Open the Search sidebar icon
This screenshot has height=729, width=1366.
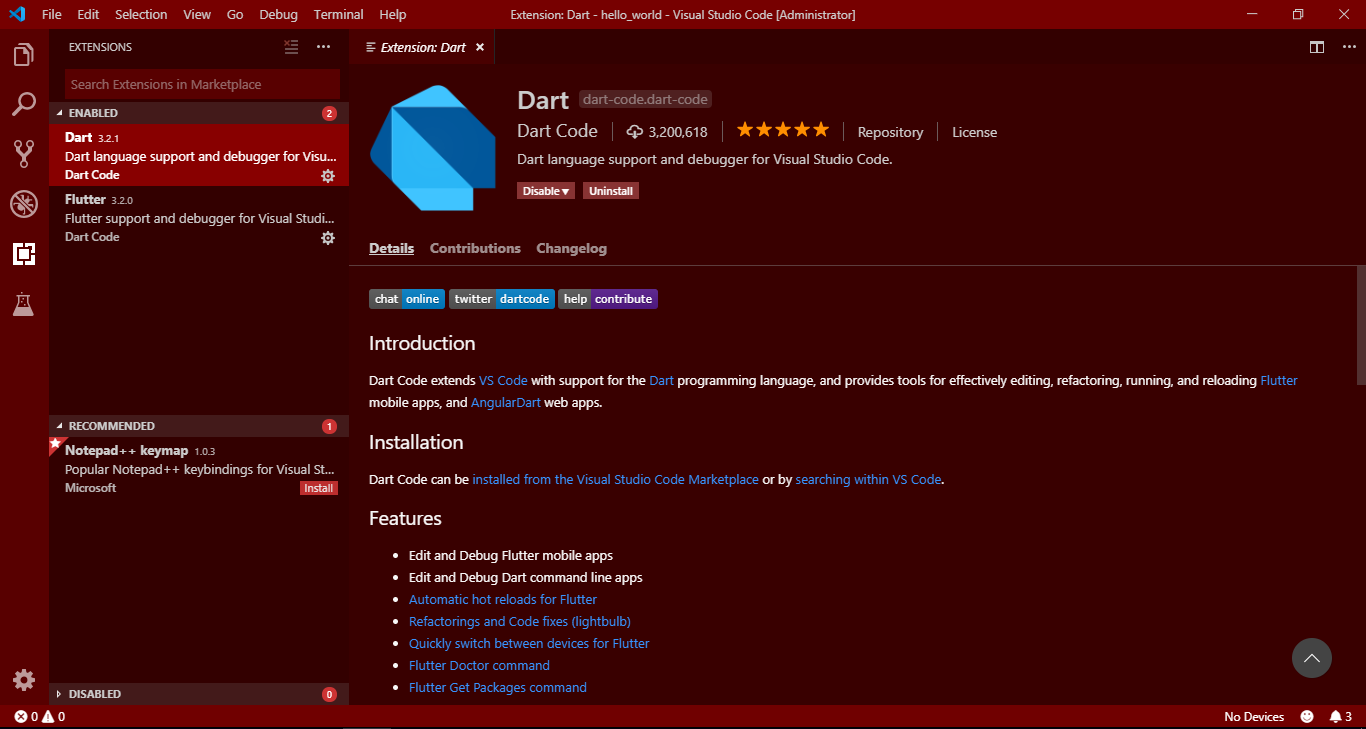(24, 104)
